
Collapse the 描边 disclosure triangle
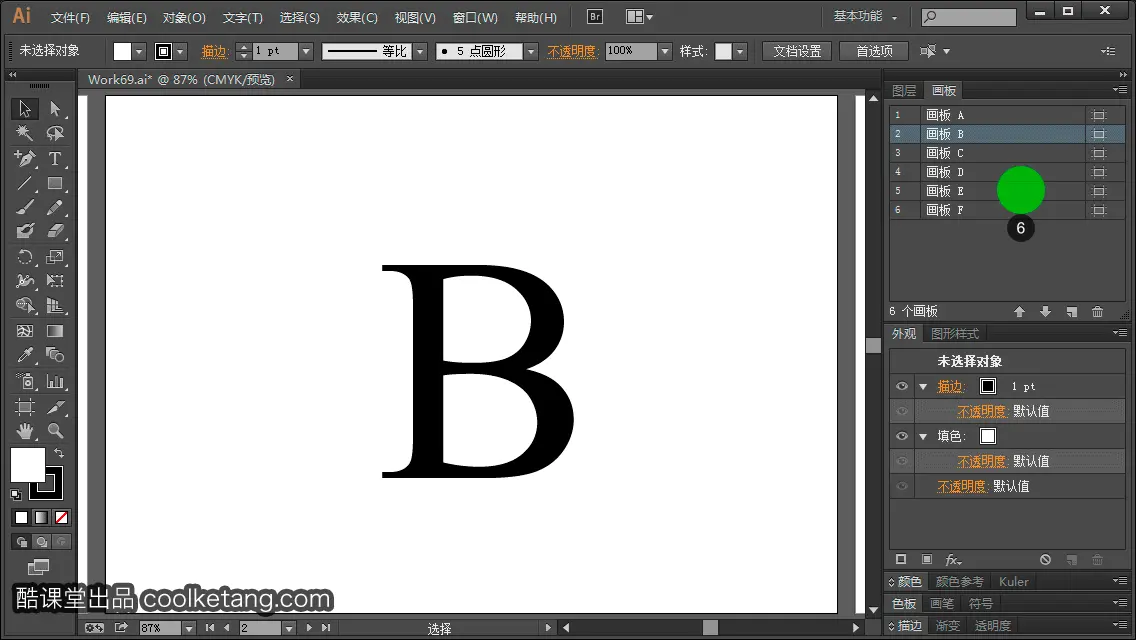point(923,387)
